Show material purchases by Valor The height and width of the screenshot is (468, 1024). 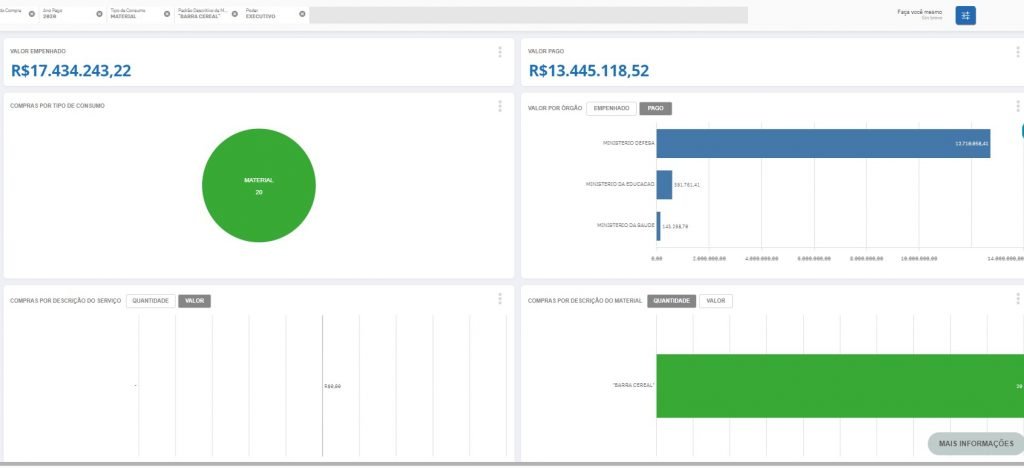coord(716,301)
